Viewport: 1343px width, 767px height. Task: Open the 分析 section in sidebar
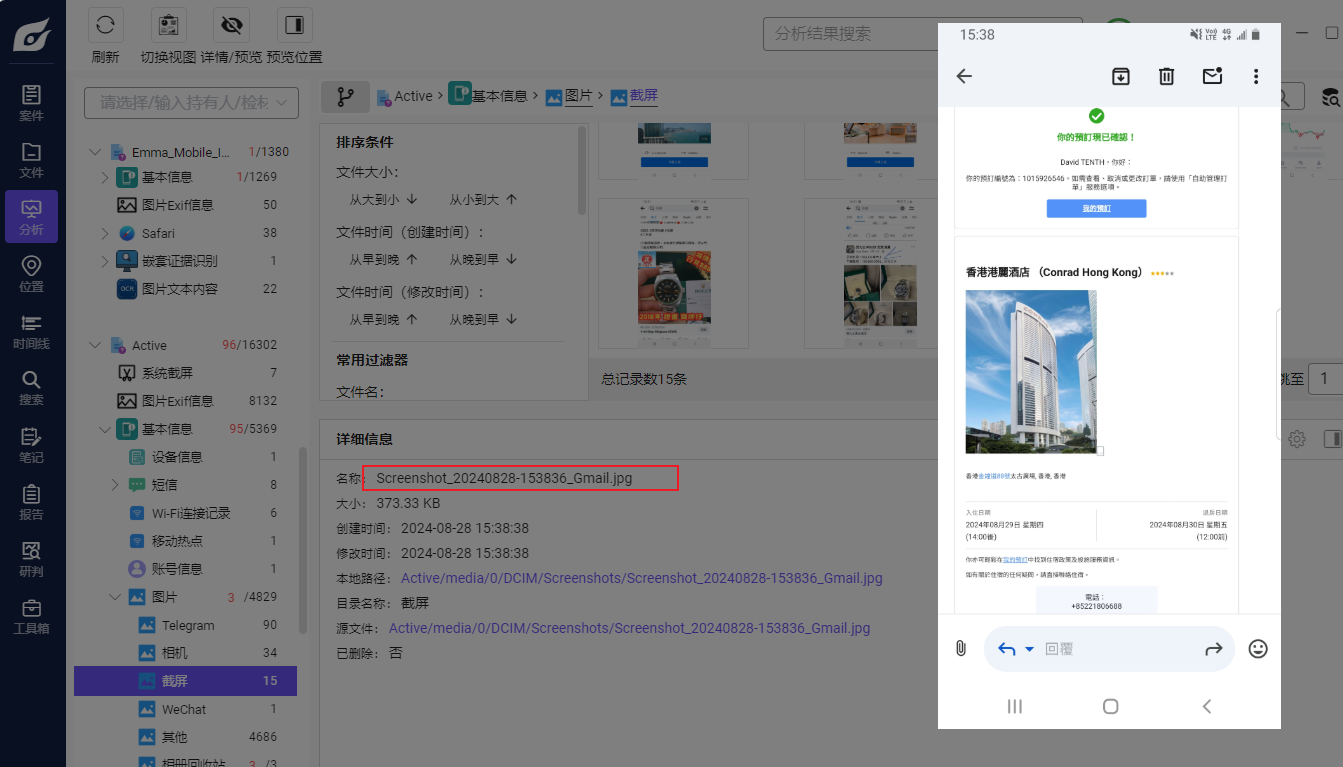tap(32, 217)
